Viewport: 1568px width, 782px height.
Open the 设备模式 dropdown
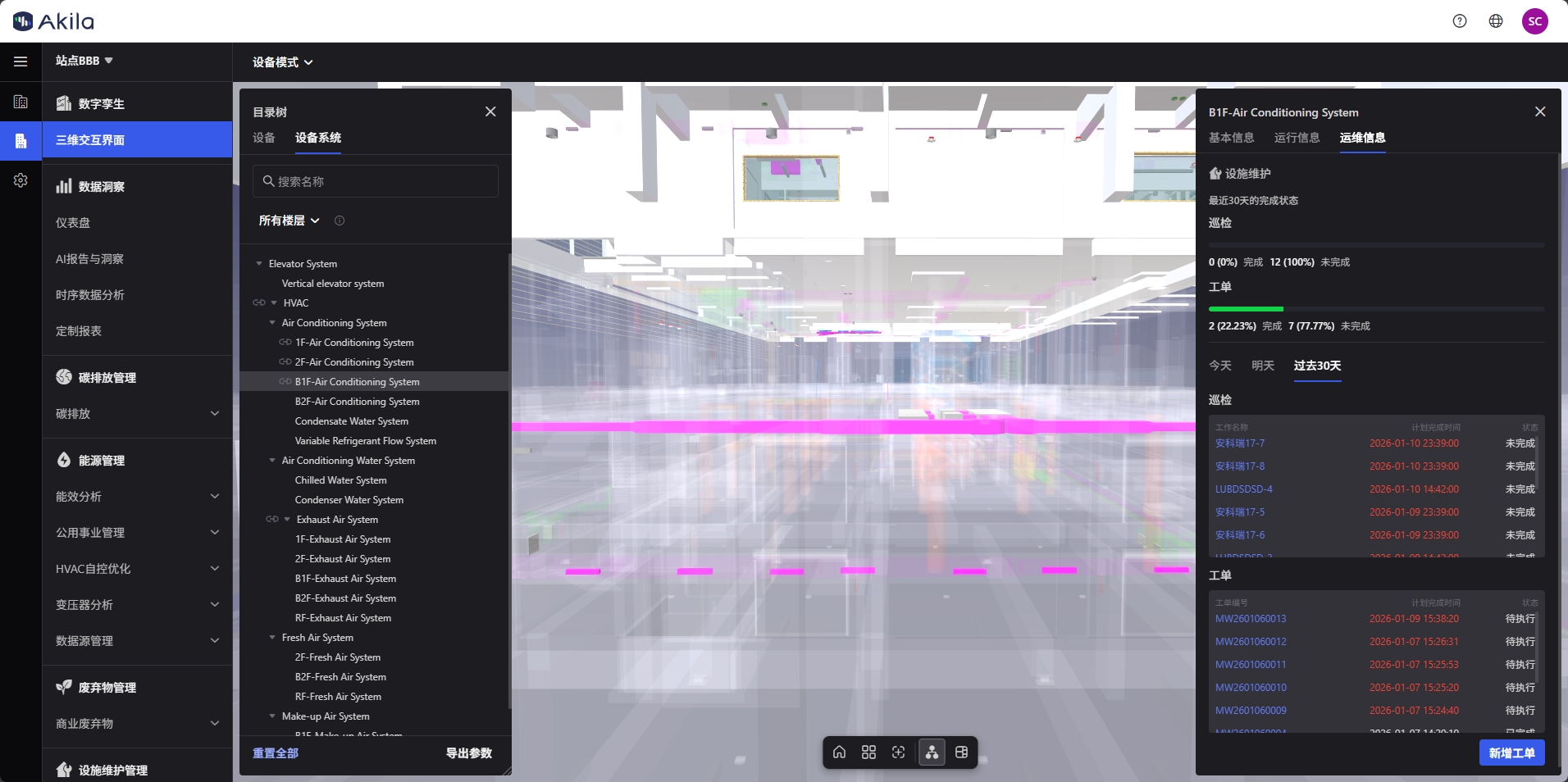pyautogui.click(x=282, y=62)
